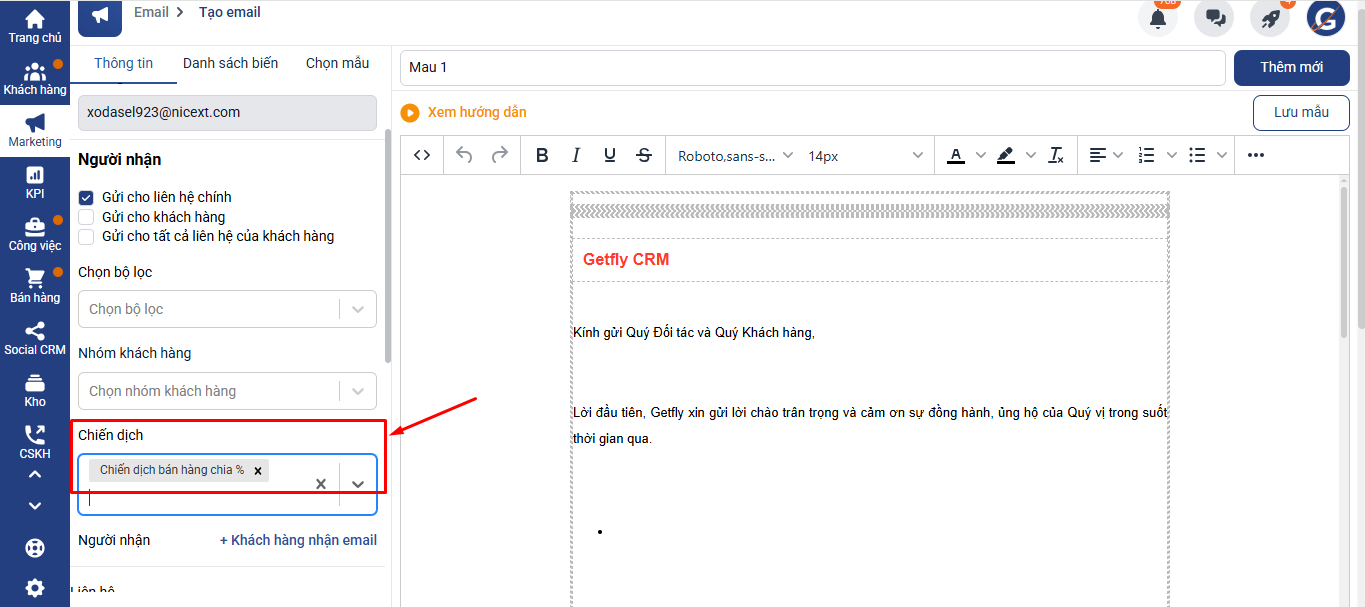
Task: Switch to Danh sách biến tab
Action: pos(230,63)
